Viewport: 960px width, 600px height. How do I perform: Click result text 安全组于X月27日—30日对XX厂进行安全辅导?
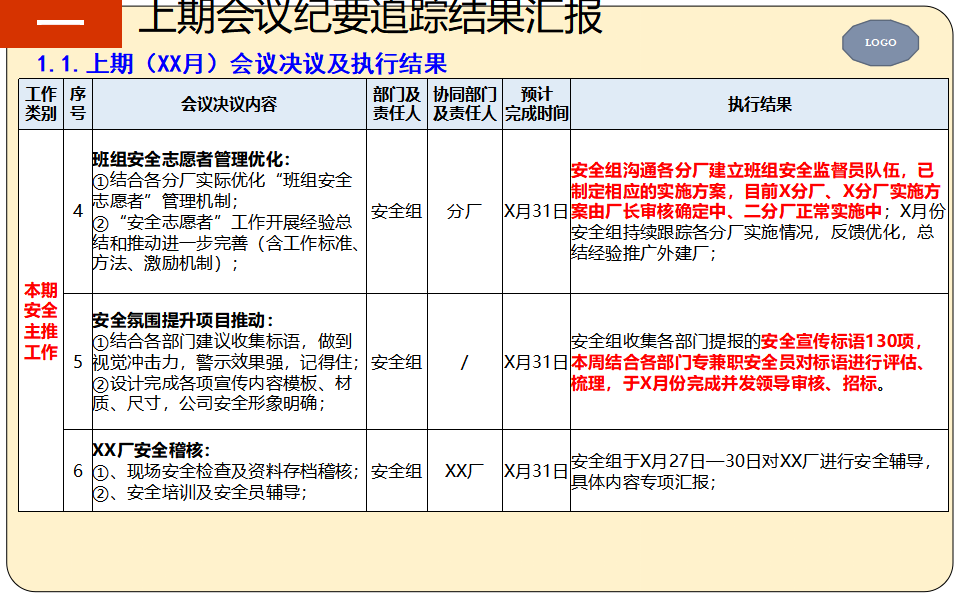tap(747, 461)
